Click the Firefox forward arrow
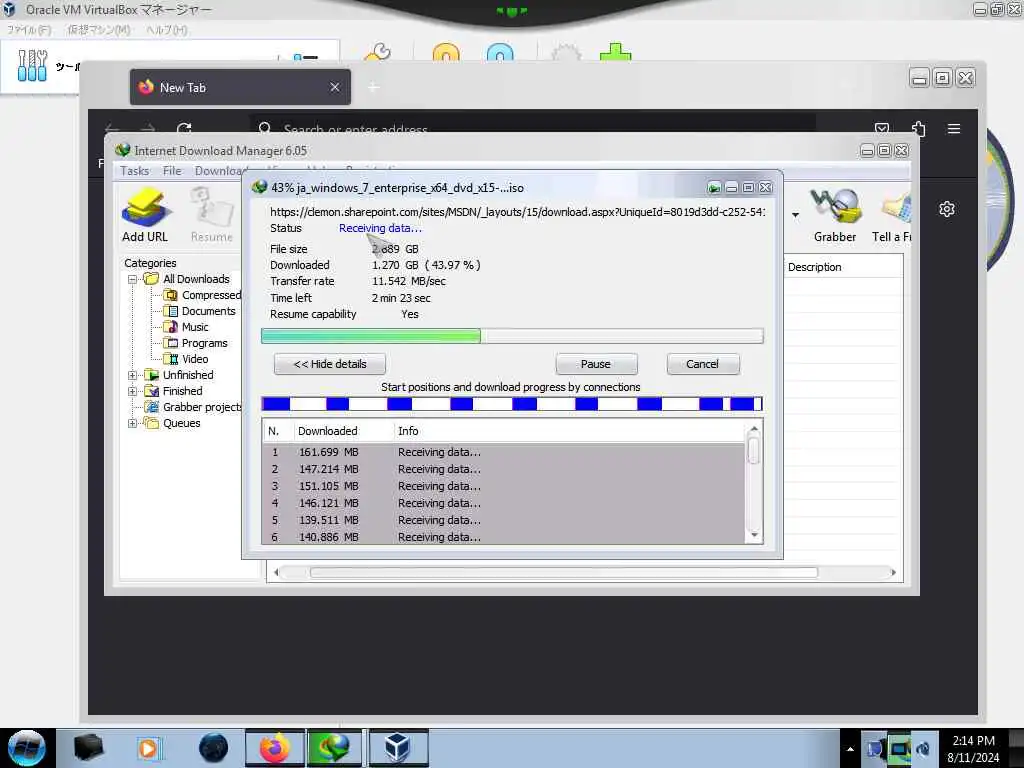 coord(148,129)
